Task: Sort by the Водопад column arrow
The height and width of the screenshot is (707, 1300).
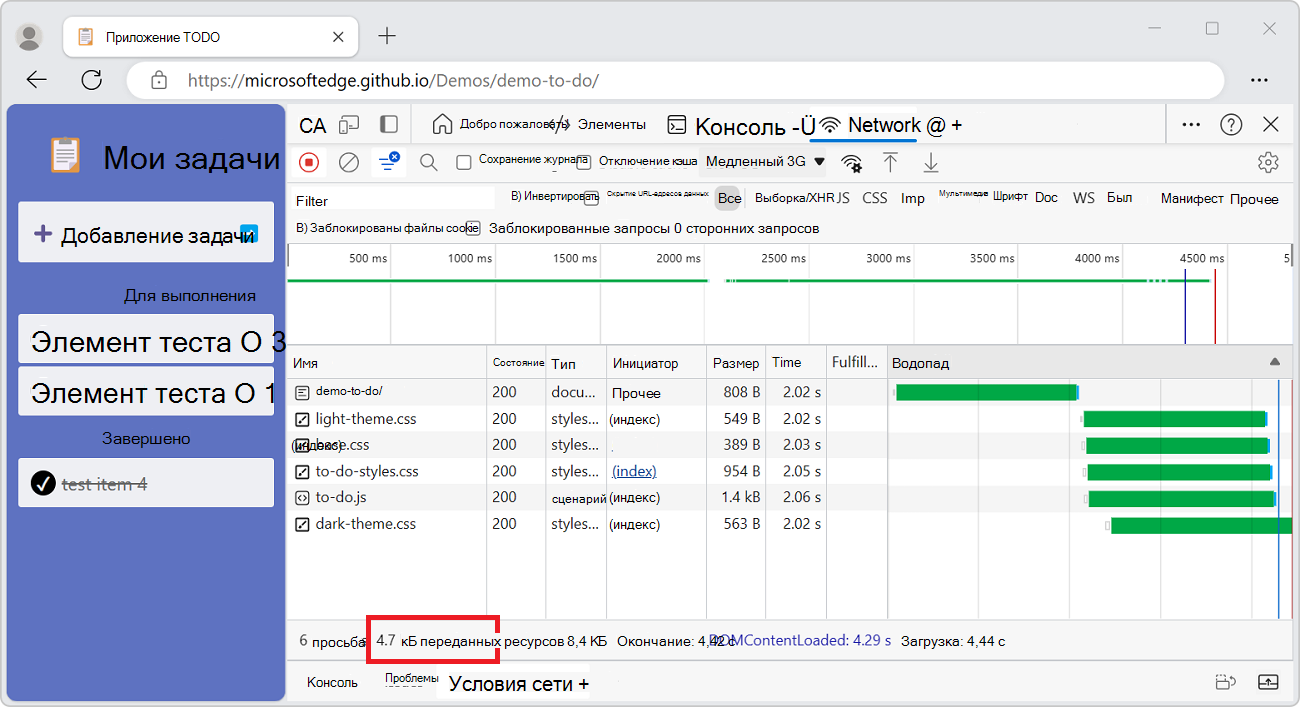Action: coord(1274,362)
